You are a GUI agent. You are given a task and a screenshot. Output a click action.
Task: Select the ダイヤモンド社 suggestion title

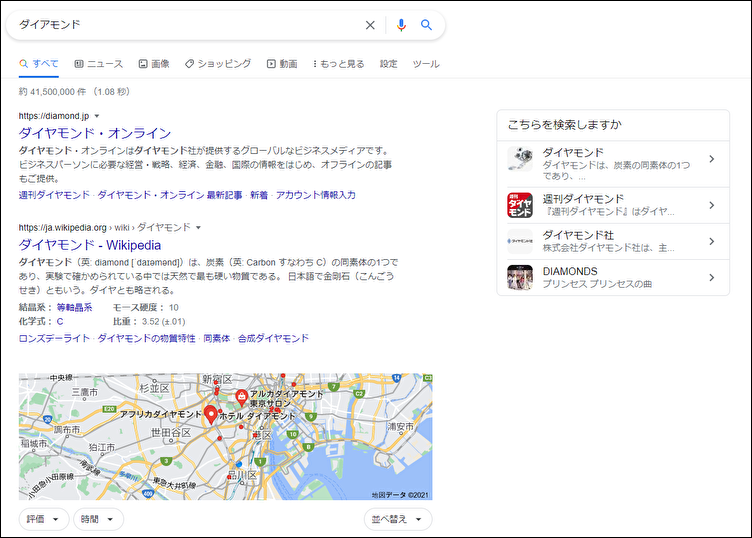click(578, 235)
